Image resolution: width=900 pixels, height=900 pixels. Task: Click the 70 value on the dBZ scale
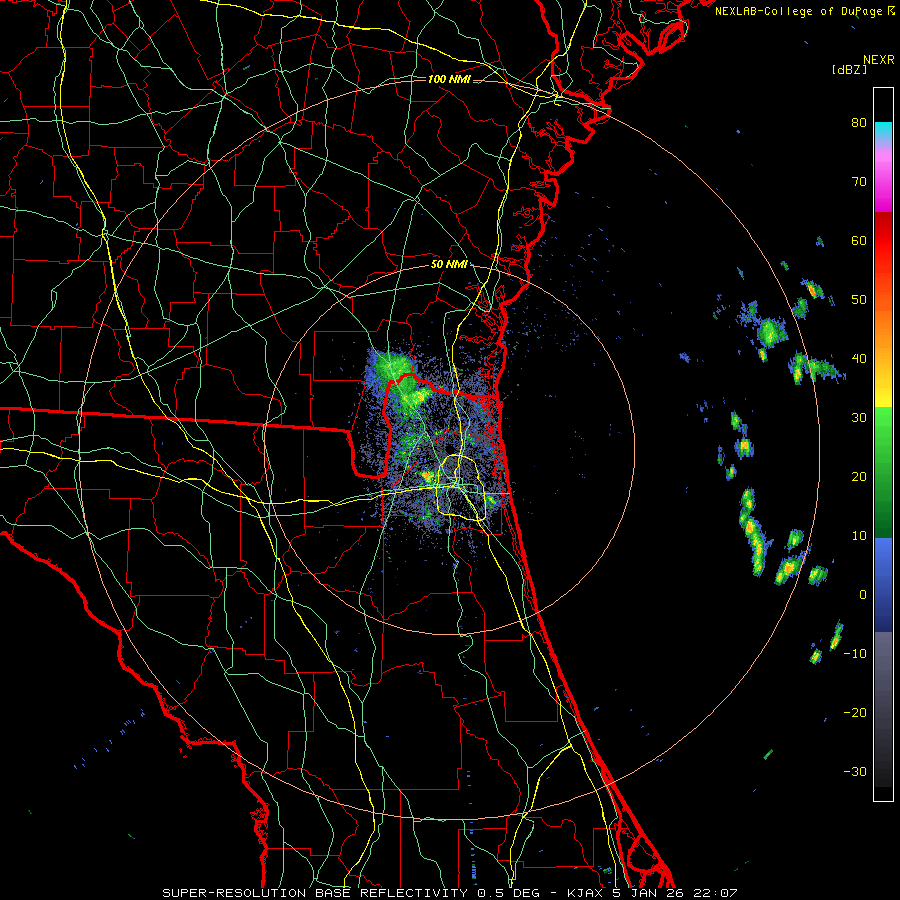pos(859,182)
